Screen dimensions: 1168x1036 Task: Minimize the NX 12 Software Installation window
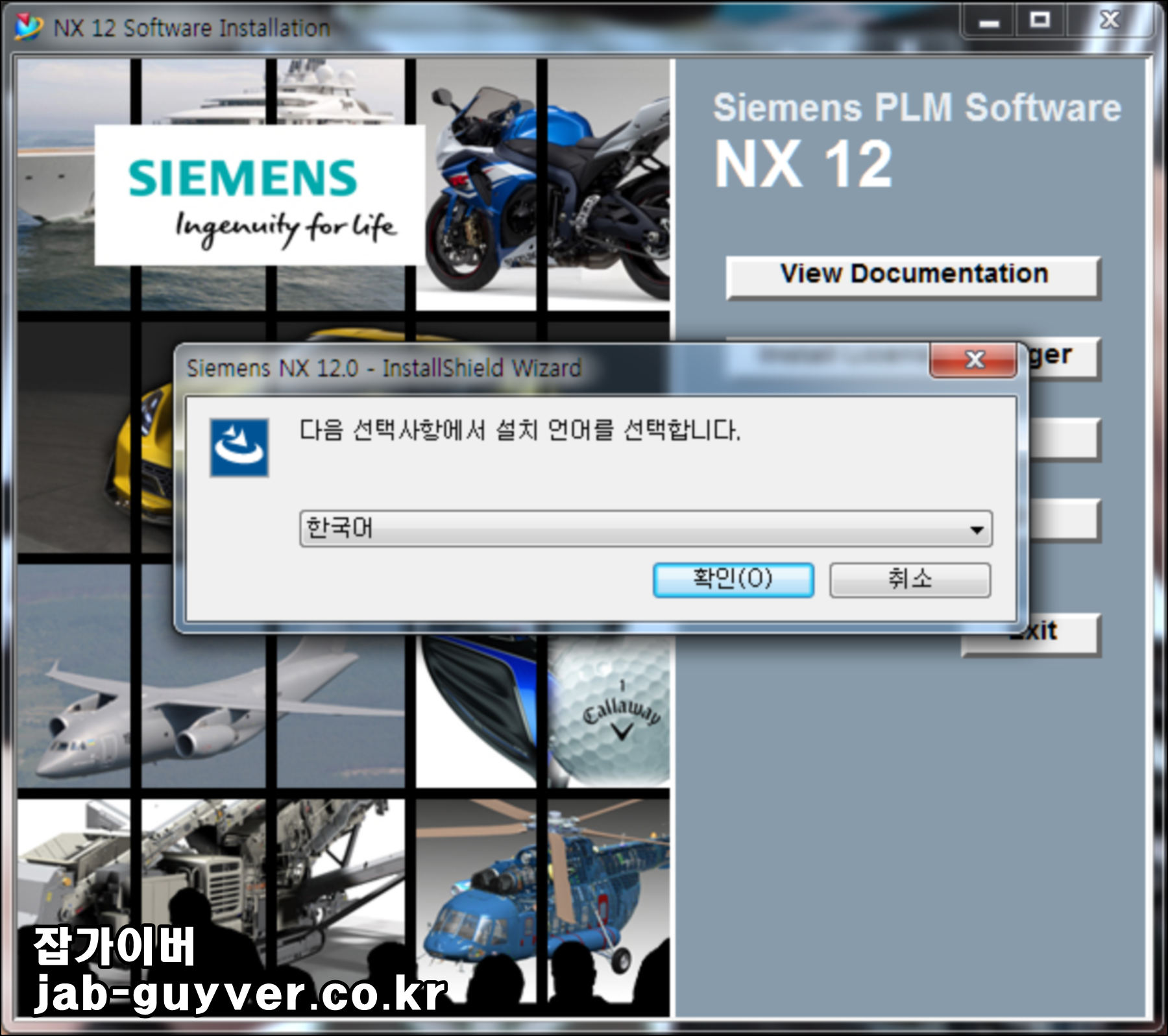coord(988,21)
